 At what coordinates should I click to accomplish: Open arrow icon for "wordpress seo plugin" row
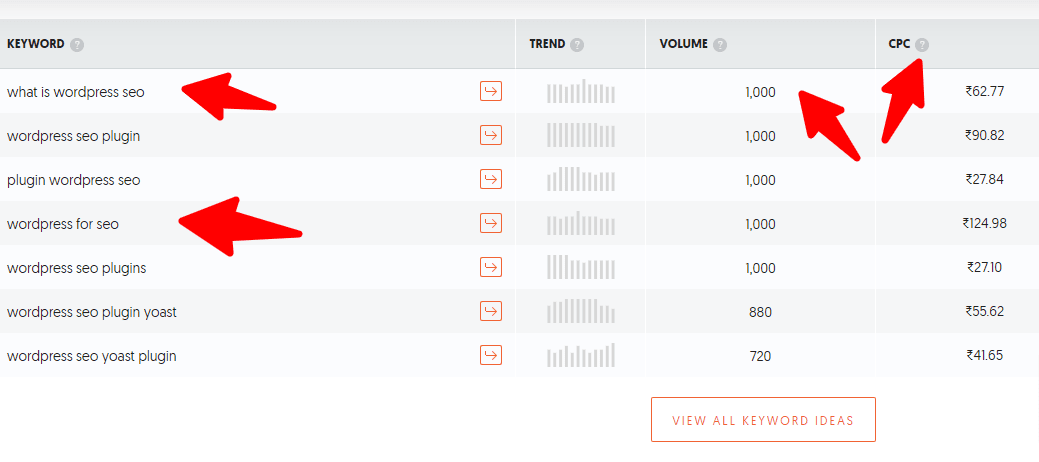[491, 135]
